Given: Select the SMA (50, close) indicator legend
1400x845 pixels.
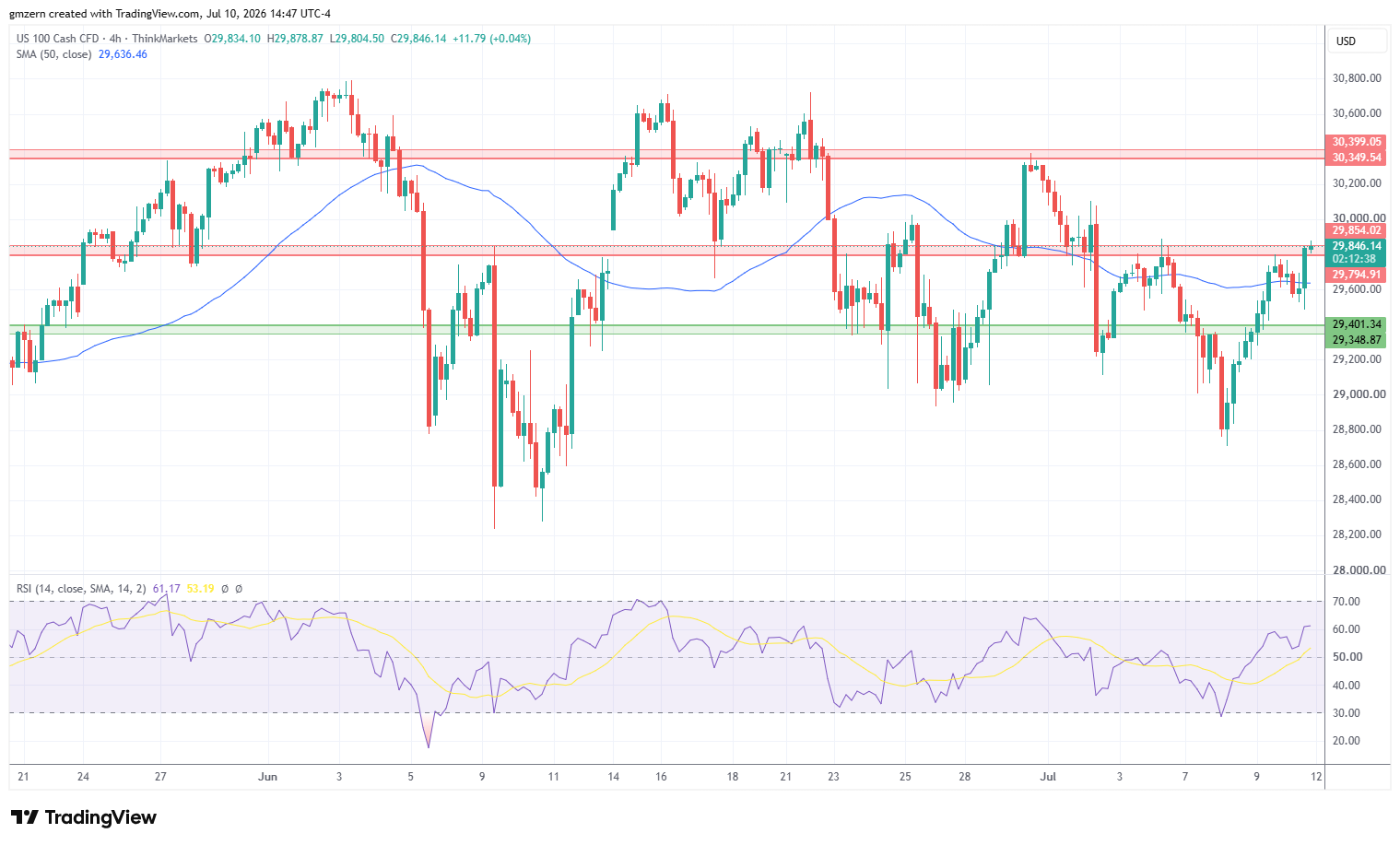Looking at the screenshot, I should [x=54, y=54].
